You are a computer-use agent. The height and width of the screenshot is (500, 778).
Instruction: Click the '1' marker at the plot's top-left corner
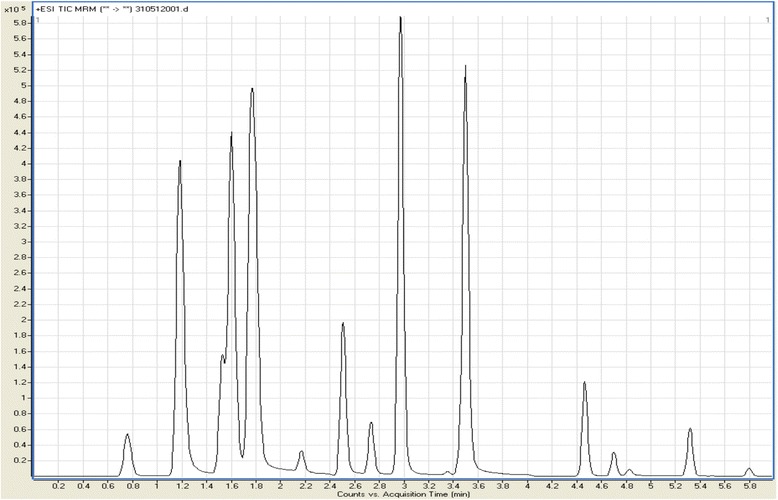coord(38,20)
